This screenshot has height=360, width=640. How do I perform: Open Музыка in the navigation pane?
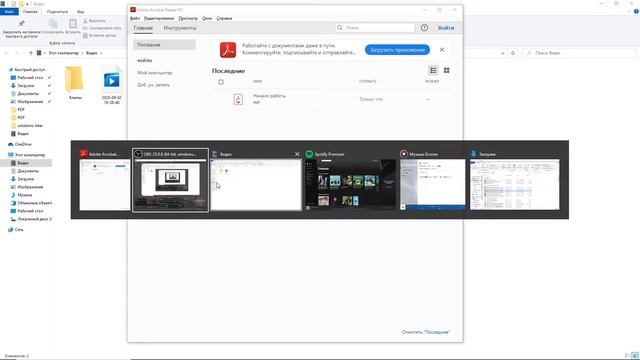pyautogui.click(x=22, y=195)
